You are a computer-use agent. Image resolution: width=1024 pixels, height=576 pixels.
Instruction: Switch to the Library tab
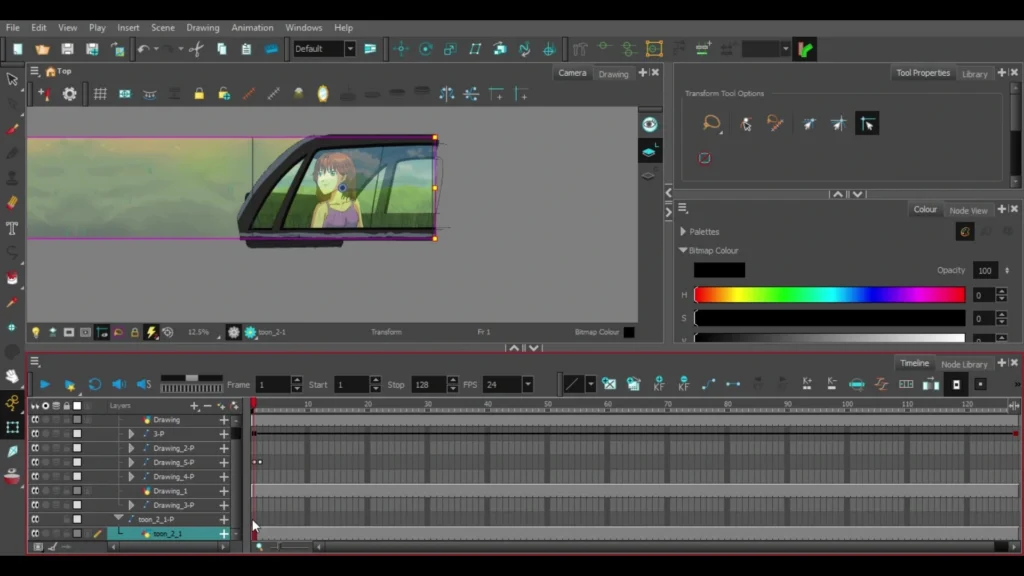974,74
